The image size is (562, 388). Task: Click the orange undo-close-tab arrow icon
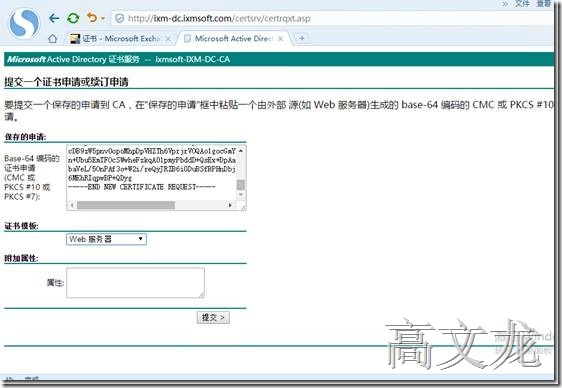(92, 17)
